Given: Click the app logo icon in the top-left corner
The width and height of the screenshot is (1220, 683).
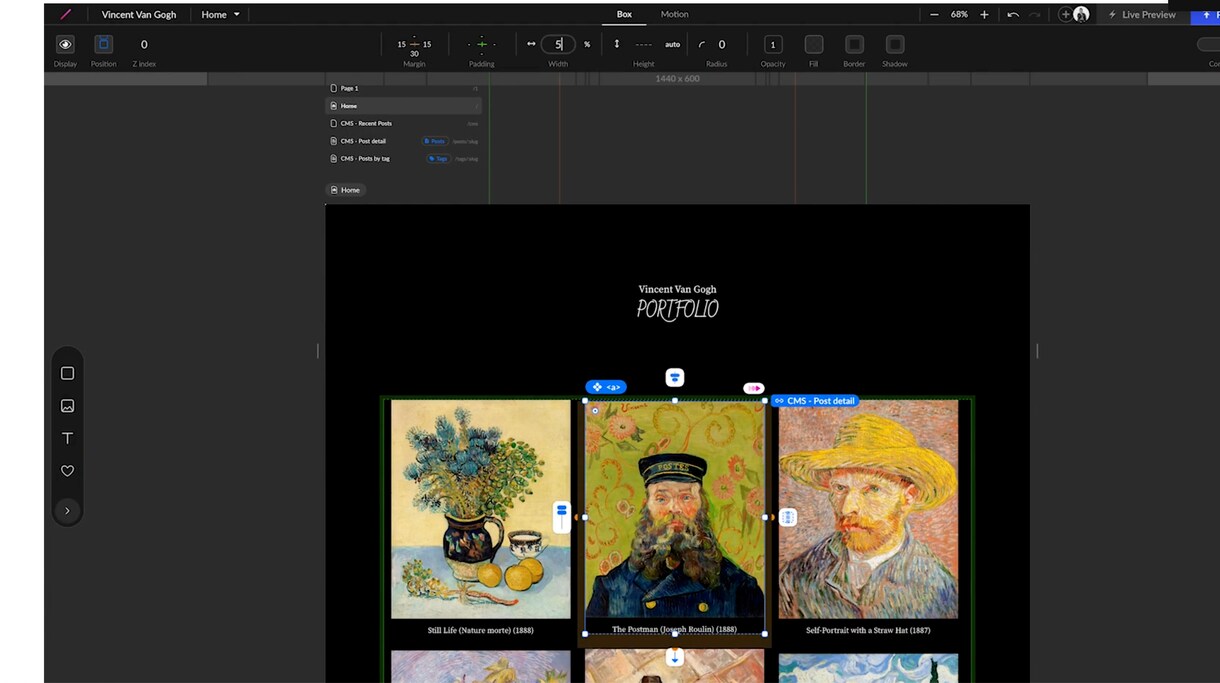Looking at the screenshot, I should coord(66,15).
